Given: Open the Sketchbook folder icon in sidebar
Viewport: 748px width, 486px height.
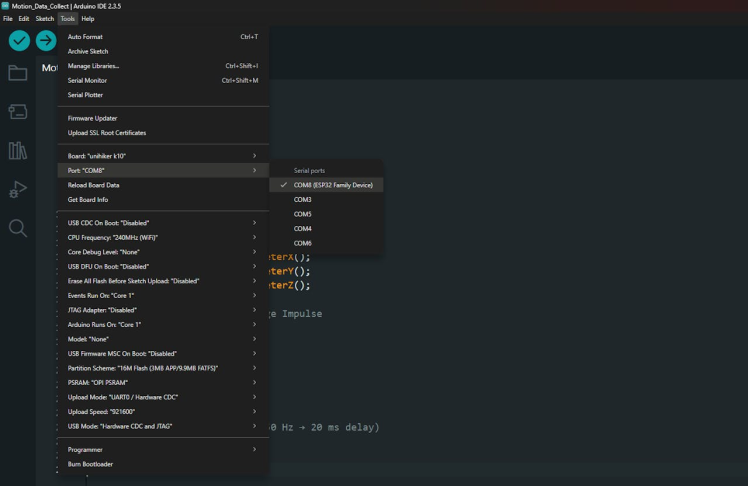Looking at the screenshot, I should (18, 73).
